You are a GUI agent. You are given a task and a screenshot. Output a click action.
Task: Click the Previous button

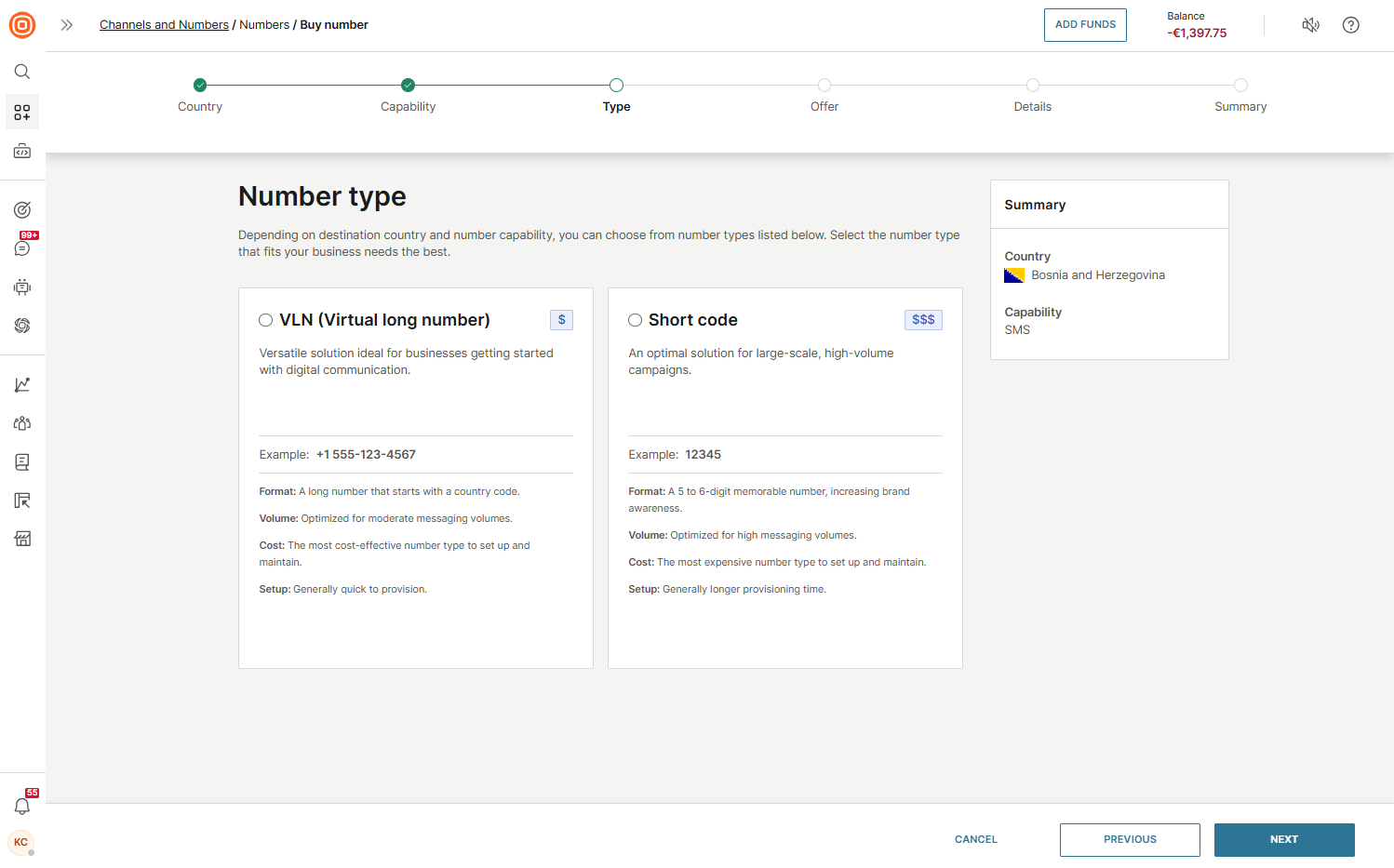[x=1130, y=839]
